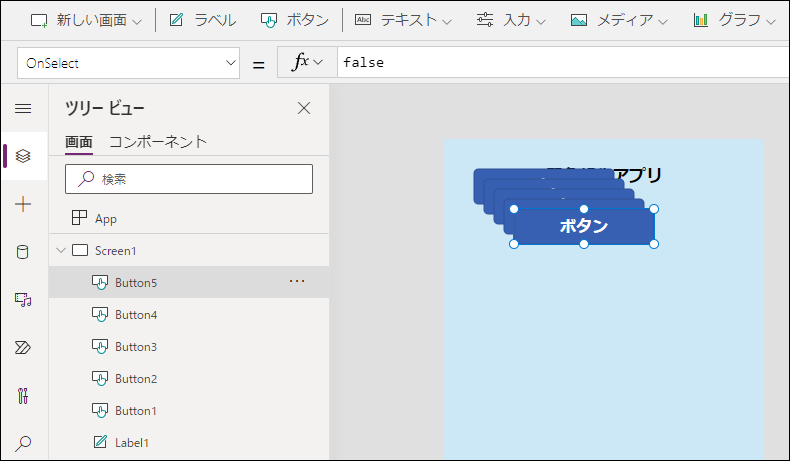This screenshot has height=461, width=790.
Task: Open the Data cylinder icon in left rail
Action: (x=23, y=251)
